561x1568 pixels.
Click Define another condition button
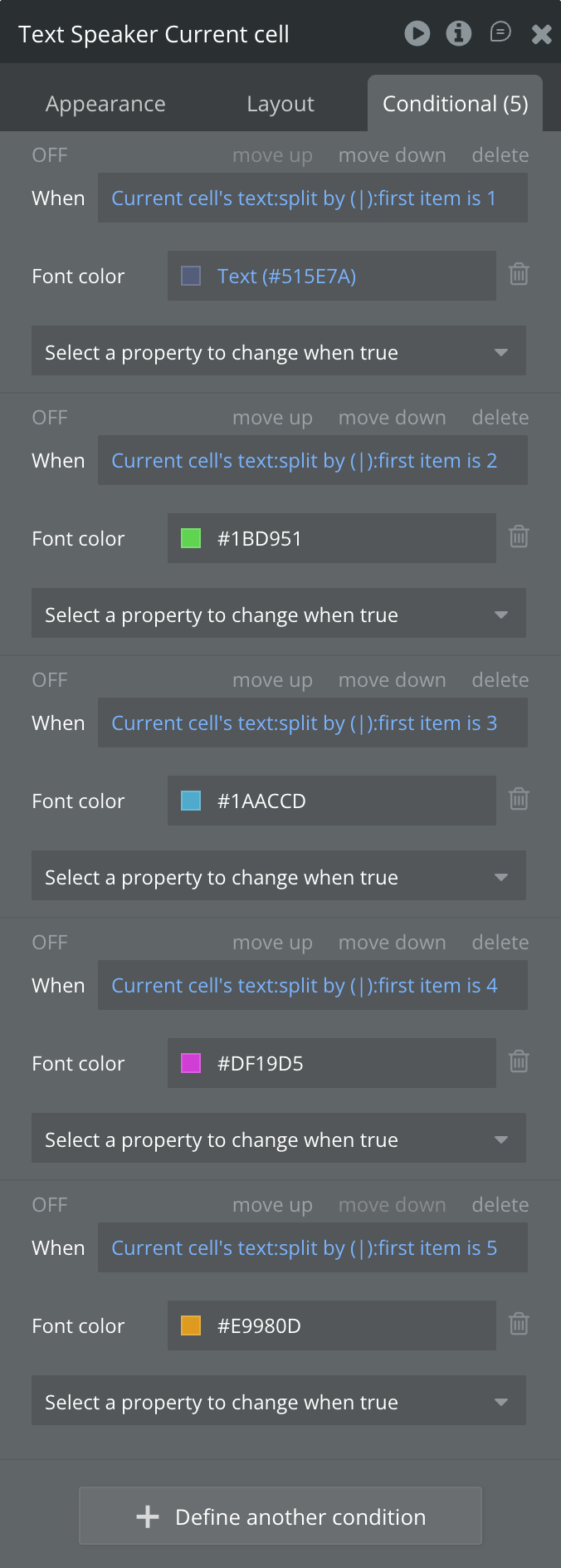pos(280,1517)
